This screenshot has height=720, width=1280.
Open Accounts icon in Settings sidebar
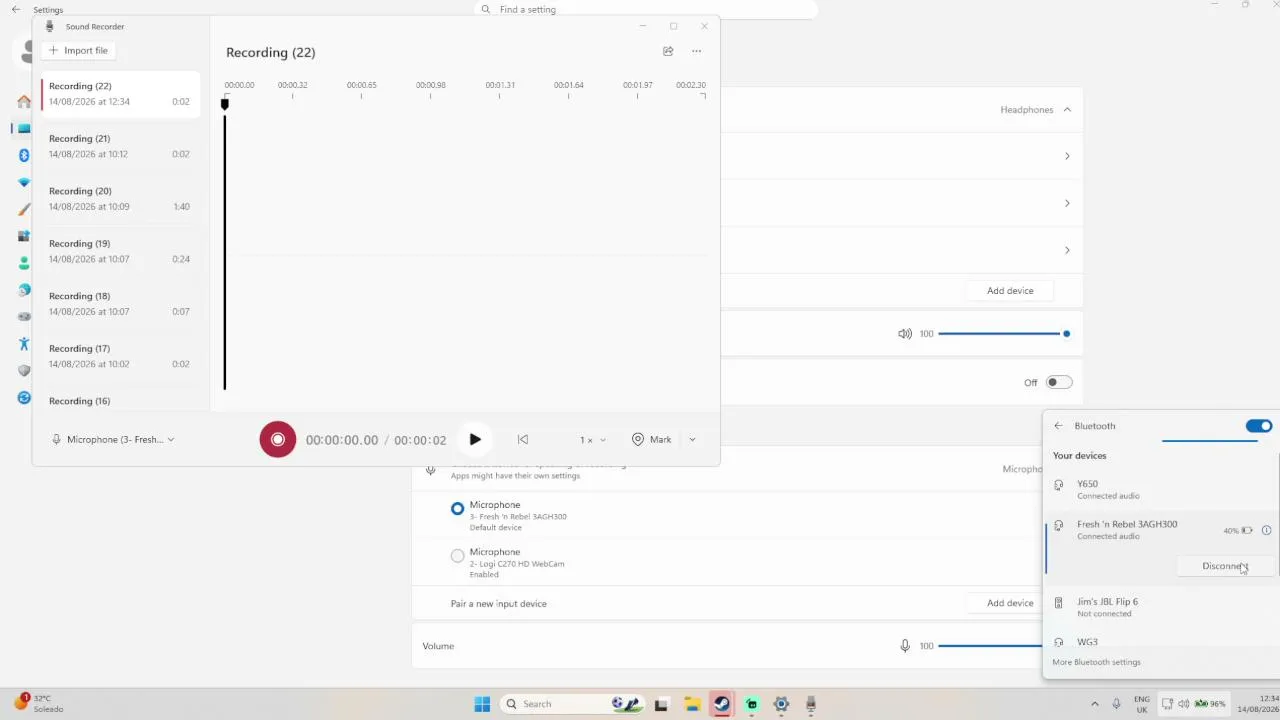[24, 263]
